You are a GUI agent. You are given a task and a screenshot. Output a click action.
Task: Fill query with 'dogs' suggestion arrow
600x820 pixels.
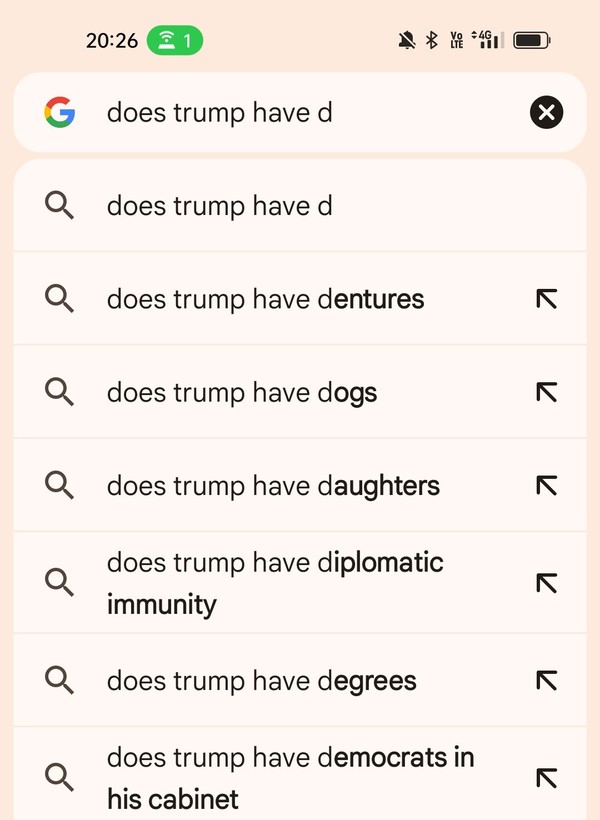[x=546, y=393]
